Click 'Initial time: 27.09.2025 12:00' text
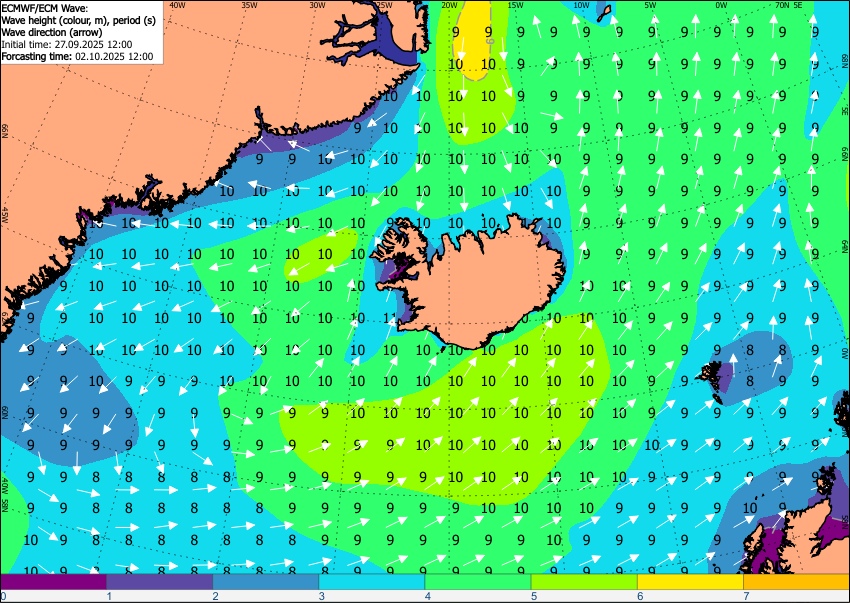 pos(67,44)
